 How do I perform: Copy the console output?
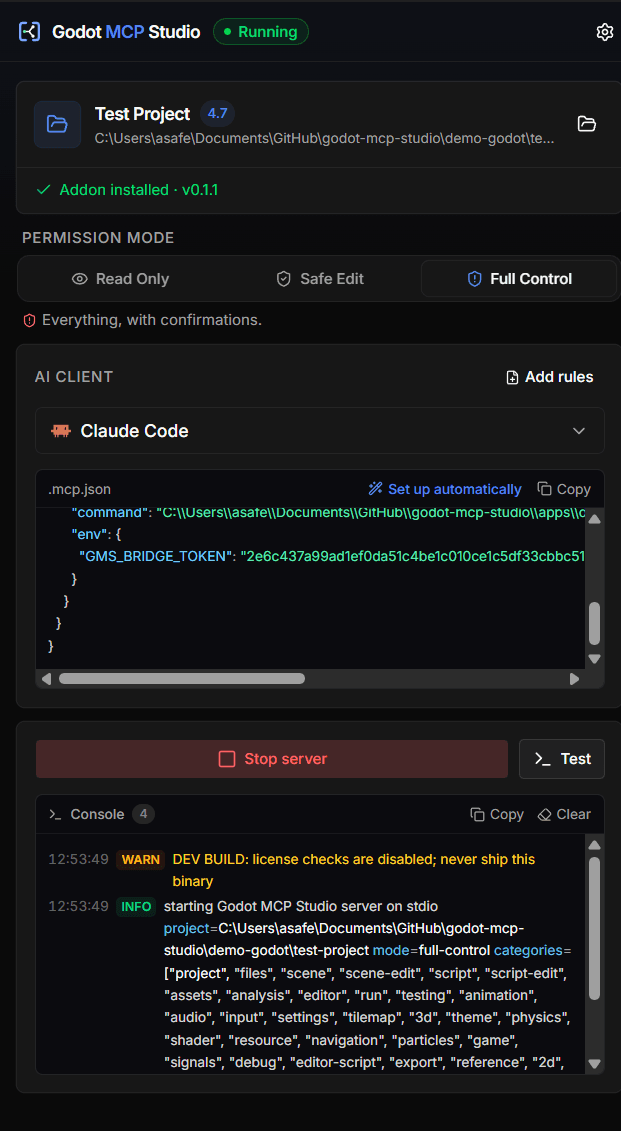[497, 814]
